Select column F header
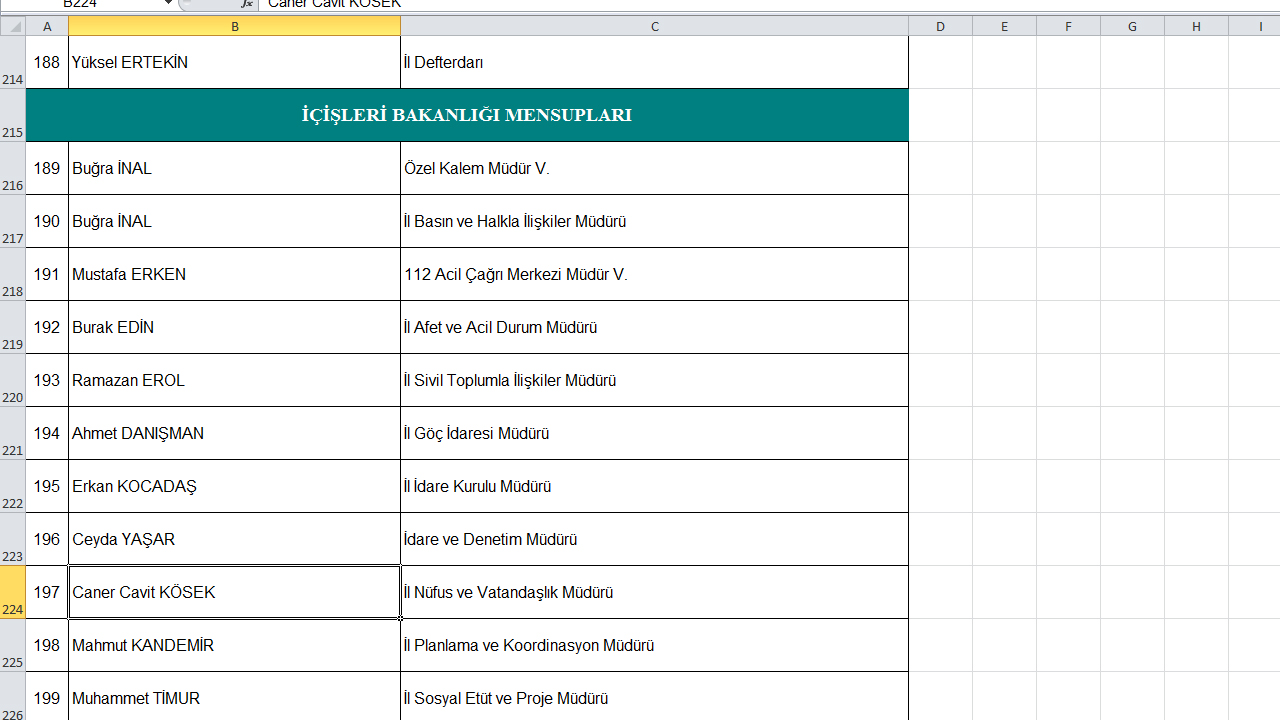 point(1068,27)
